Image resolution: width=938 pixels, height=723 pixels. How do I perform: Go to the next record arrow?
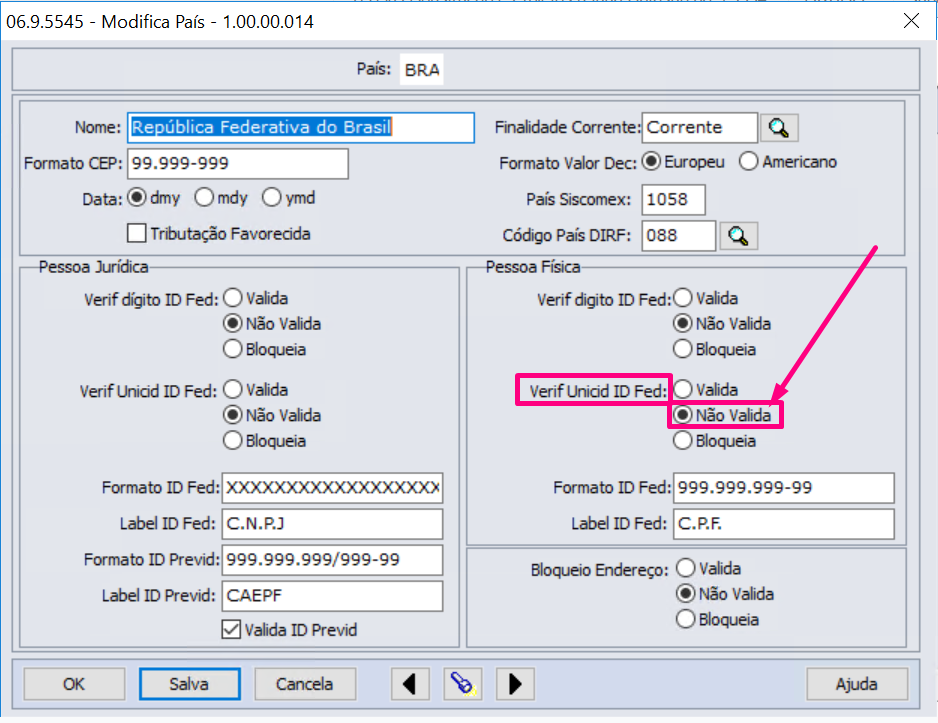pyautogui.click(x=515, y=684)
